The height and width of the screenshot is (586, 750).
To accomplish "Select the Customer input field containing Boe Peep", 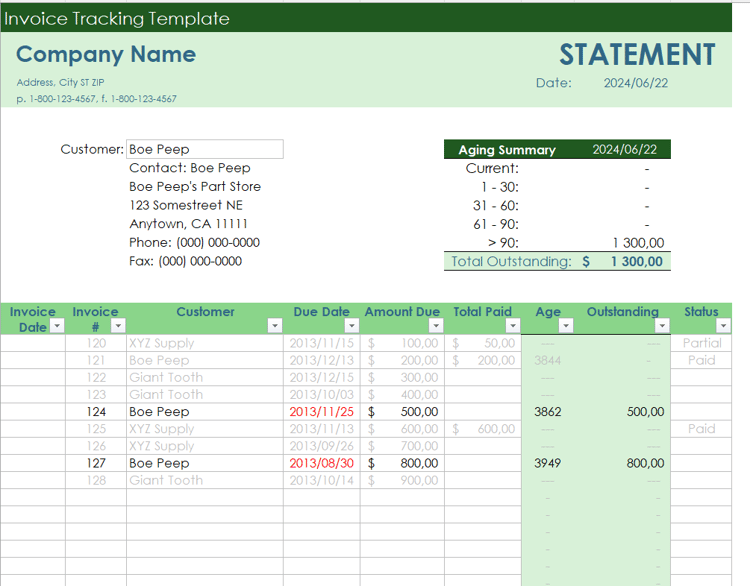I will pyautogui.click(x=205, y=149).
